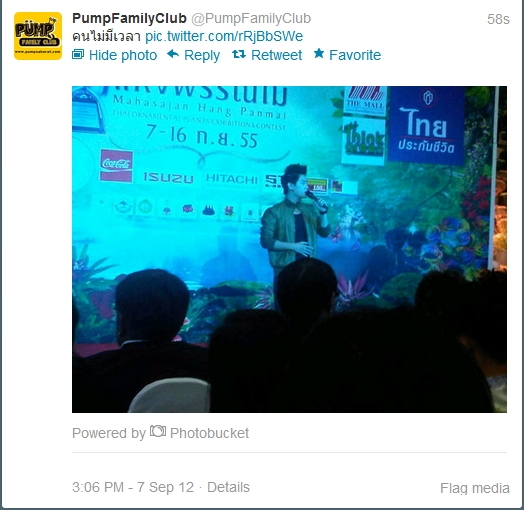
Task: Open the Photobucket text link
Action: click(x=209, y=433)
